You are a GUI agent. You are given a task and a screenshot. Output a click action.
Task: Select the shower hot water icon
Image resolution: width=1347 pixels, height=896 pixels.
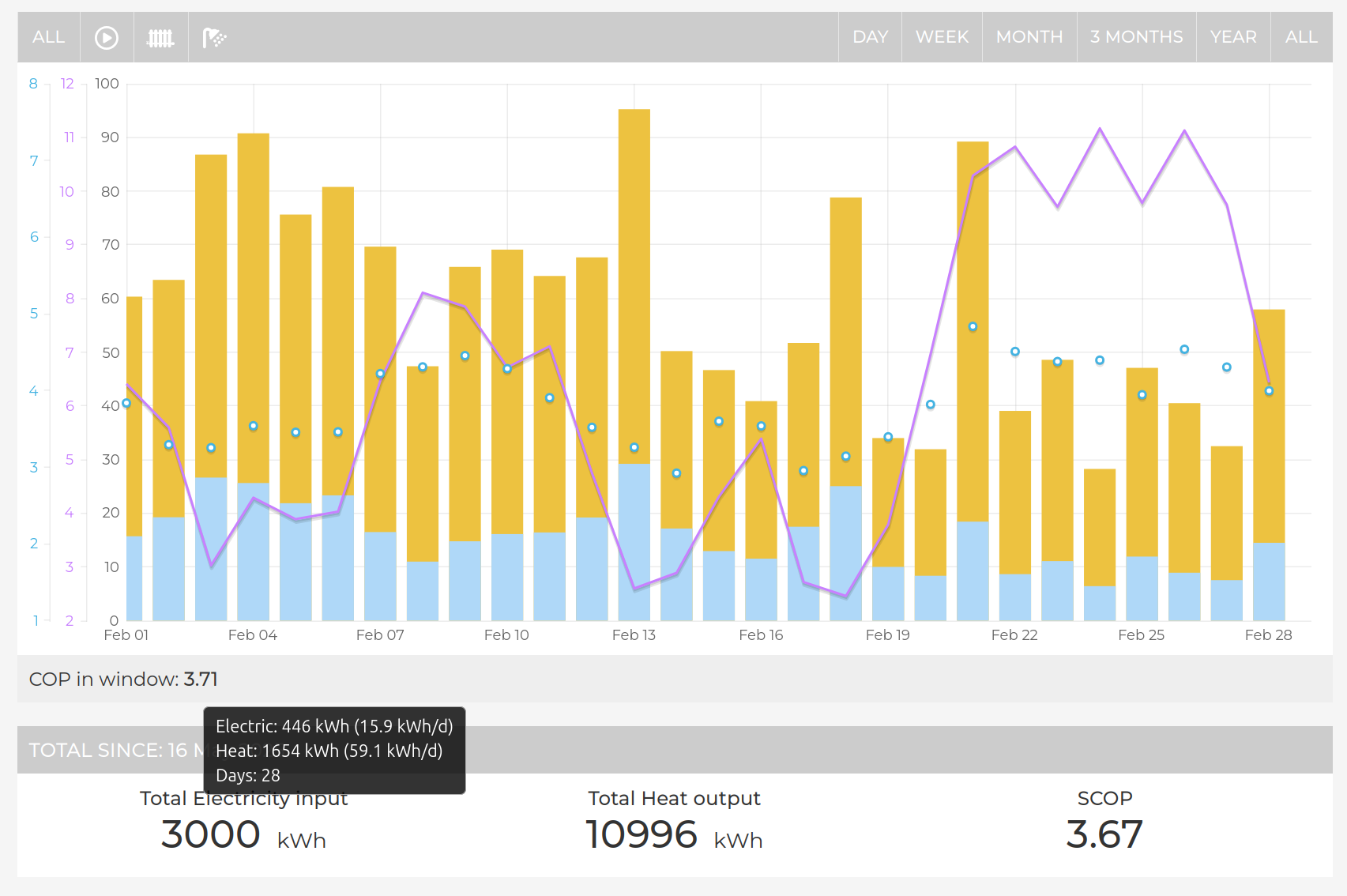[214, 37]
